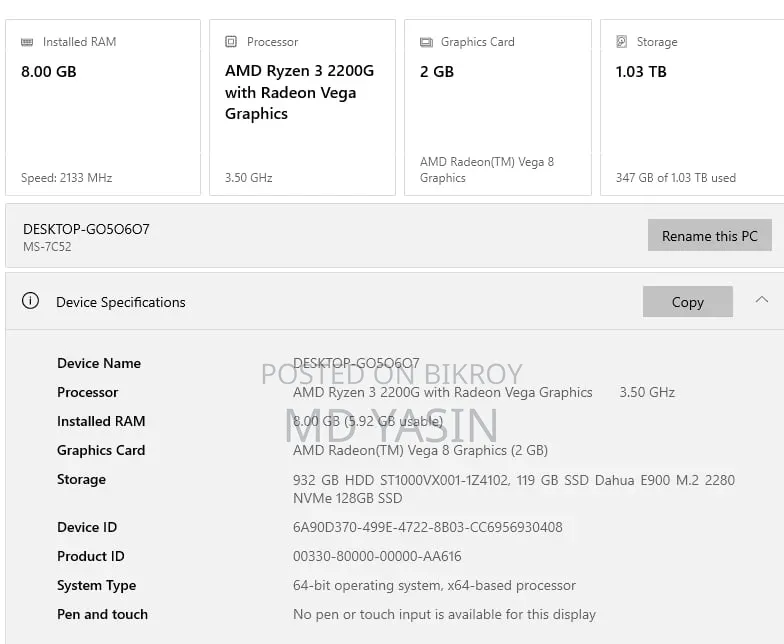The height and width of the screenshot is (644, 784).
Task: Select 'NVMe 128GB SSD' storage line
Action: point(348,498)
